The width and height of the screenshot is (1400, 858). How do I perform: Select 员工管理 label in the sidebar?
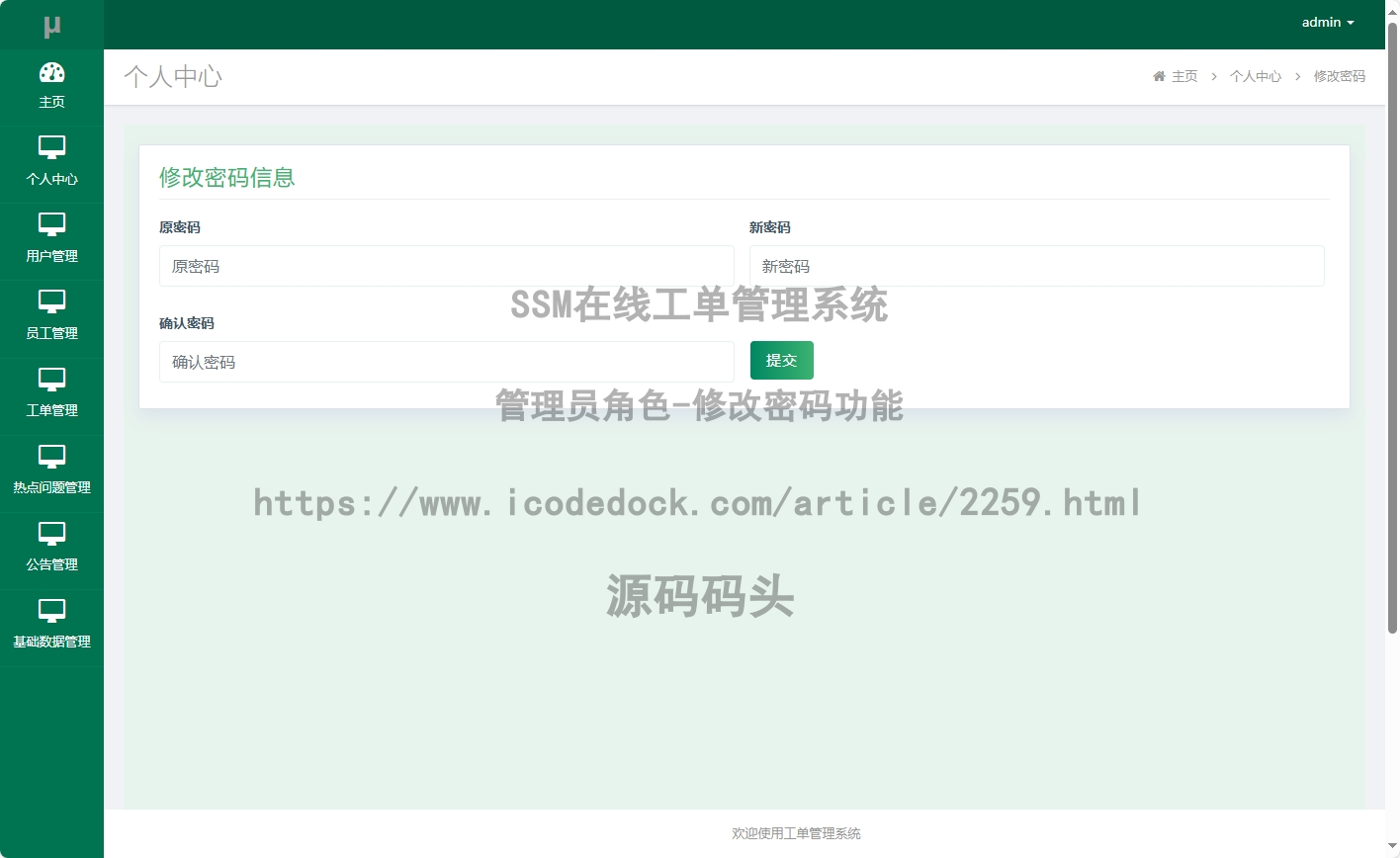coord(51,333)
